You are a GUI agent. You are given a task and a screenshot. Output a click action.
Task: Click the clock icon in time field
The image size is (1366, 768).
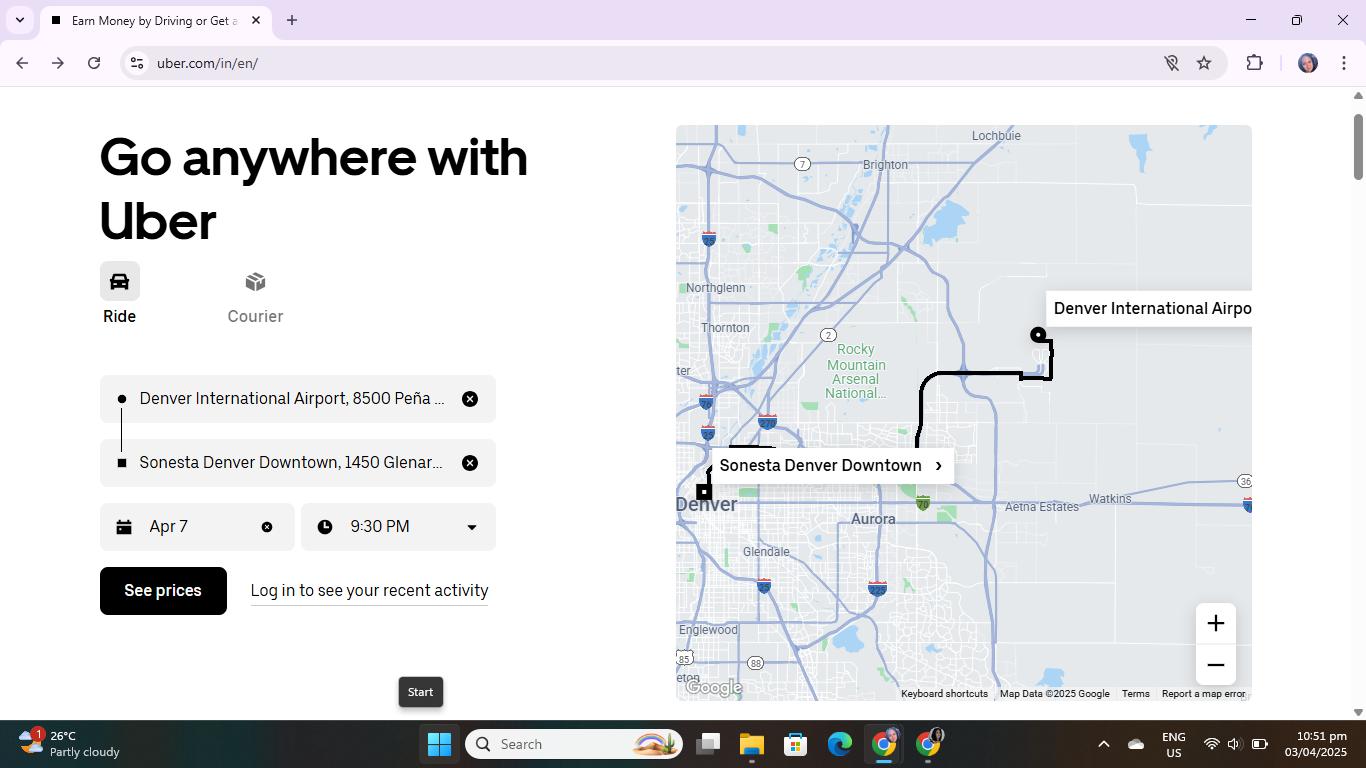click(325, 527)
